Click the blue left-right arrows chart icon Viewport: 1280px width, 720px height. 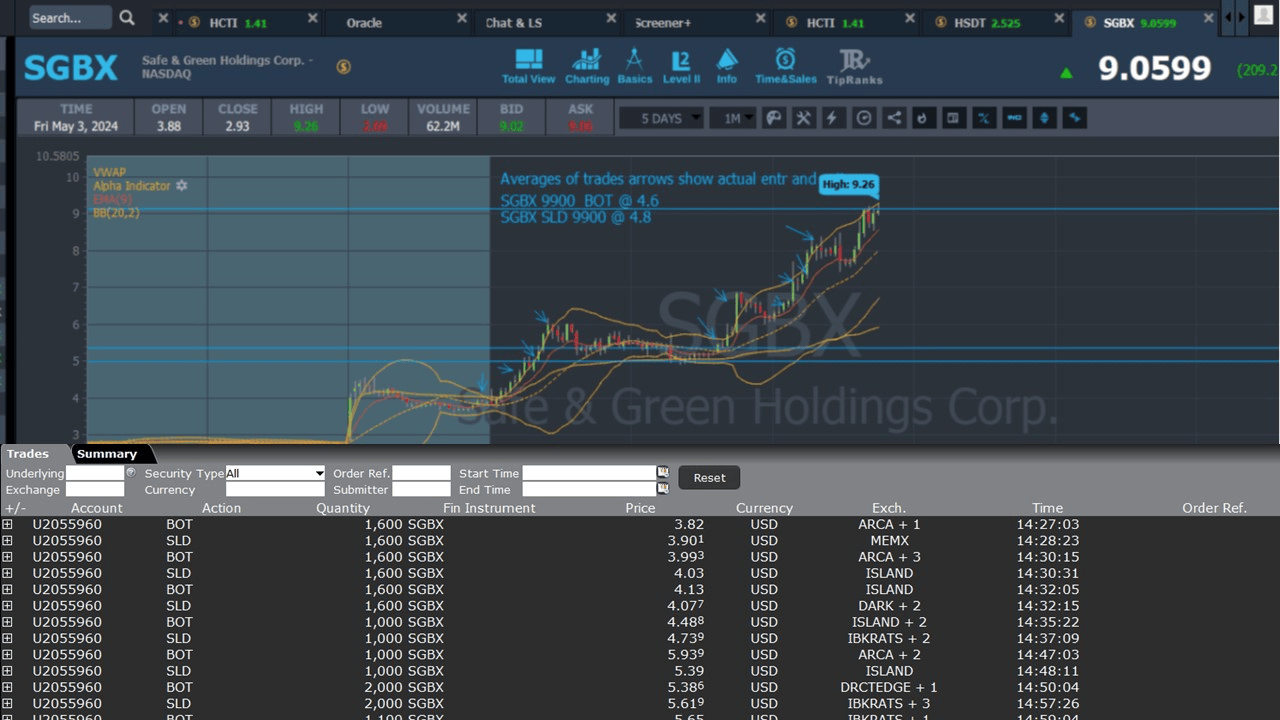click(x=1075, y=118)
